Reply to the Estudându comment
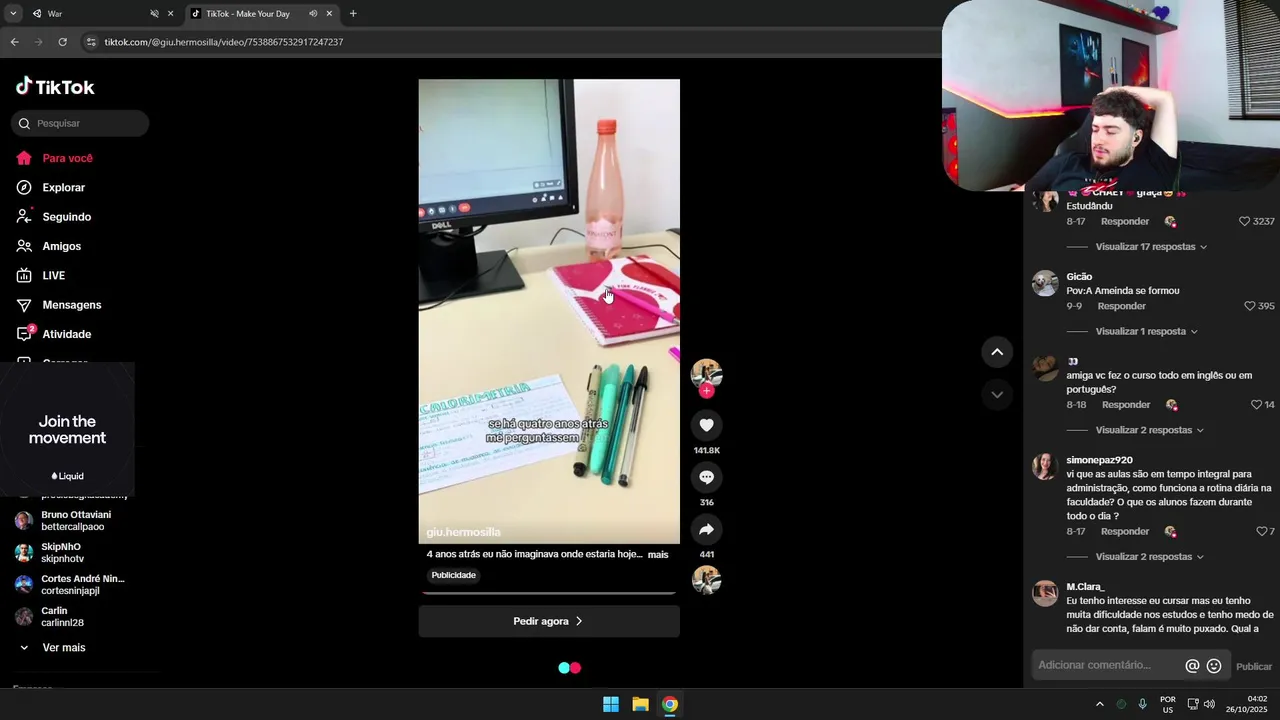1280x720 pixels. click(1125, 221)
